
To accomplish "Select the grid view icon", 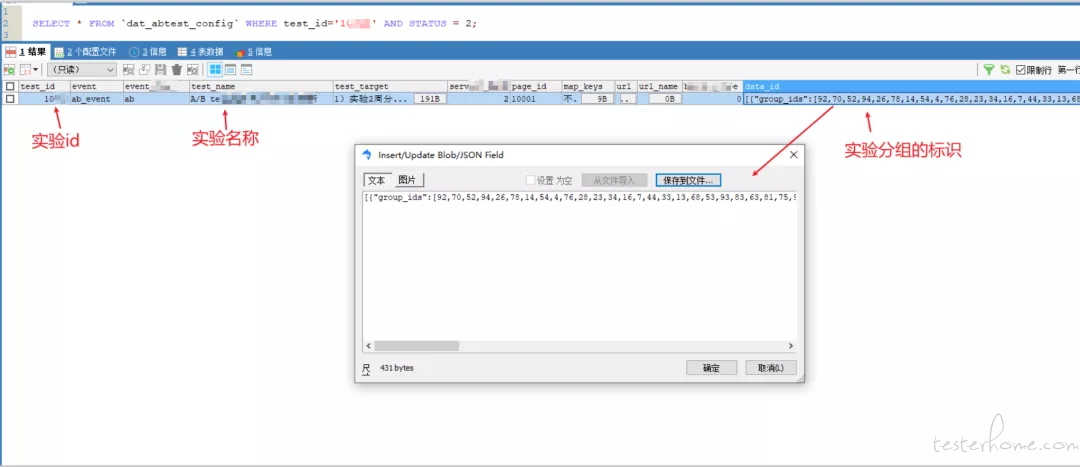I will click(215, 70).
